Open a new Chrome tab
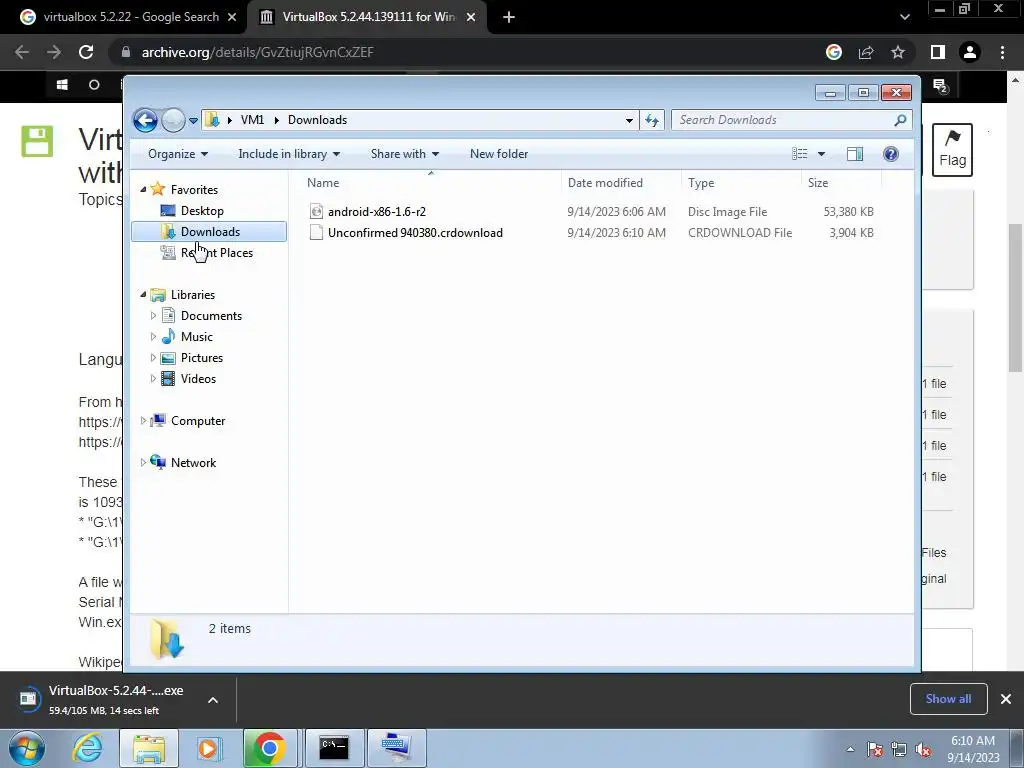 [x=509, y=18]
